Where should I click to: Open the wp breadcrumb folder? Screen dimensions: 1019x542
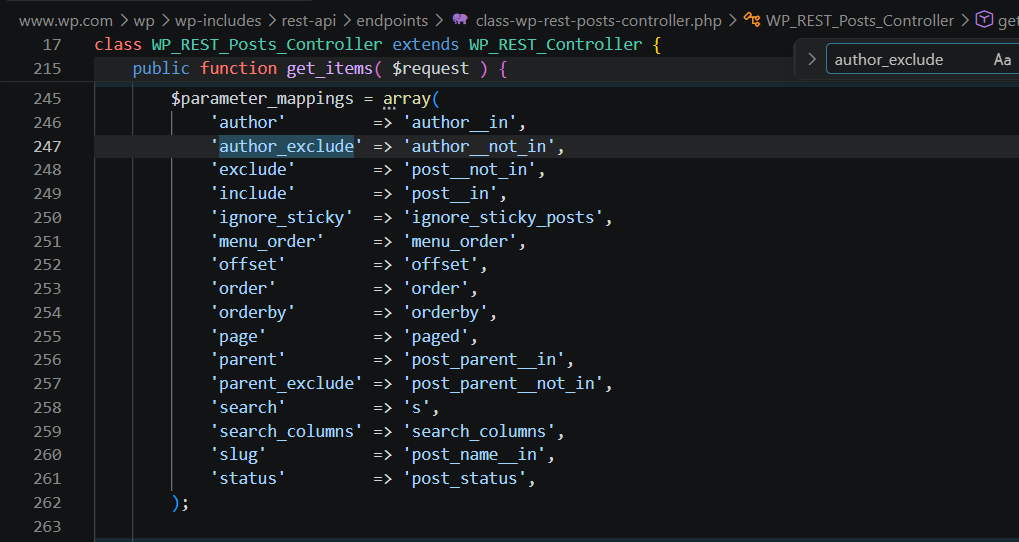(144, 21)
